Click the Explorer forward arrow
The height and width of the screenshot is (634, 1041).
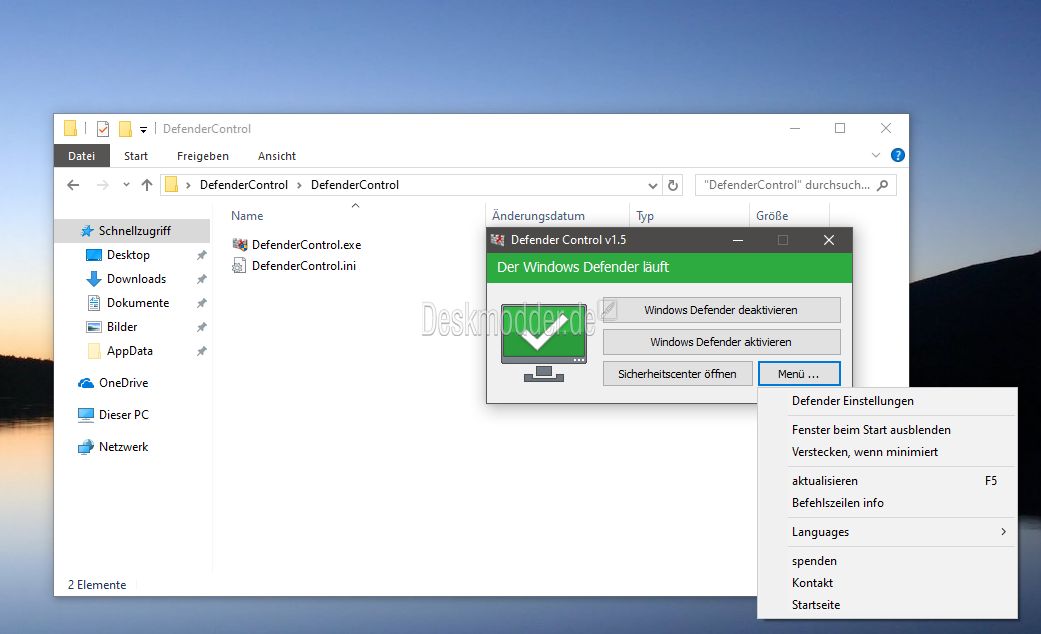[102, 185]
